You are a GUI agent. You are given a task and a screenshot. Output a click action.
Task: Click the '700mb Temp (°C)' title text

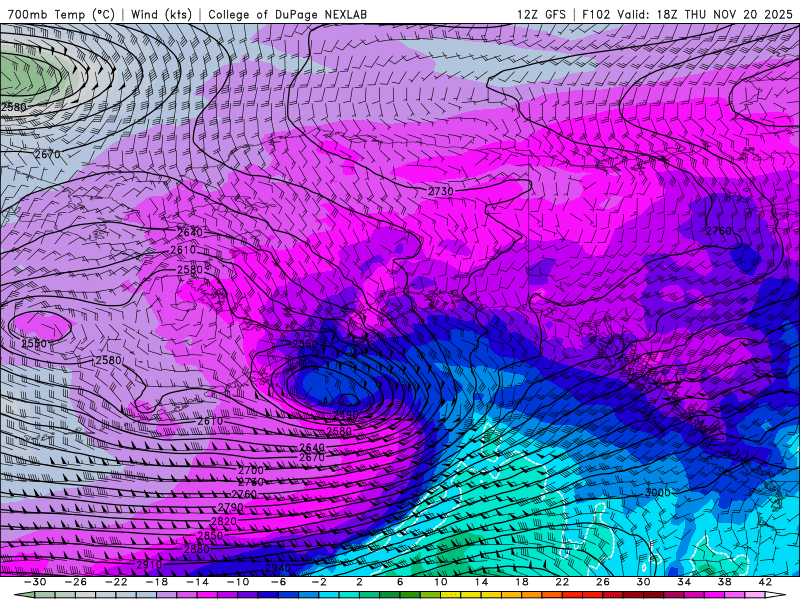coord(61,14)
